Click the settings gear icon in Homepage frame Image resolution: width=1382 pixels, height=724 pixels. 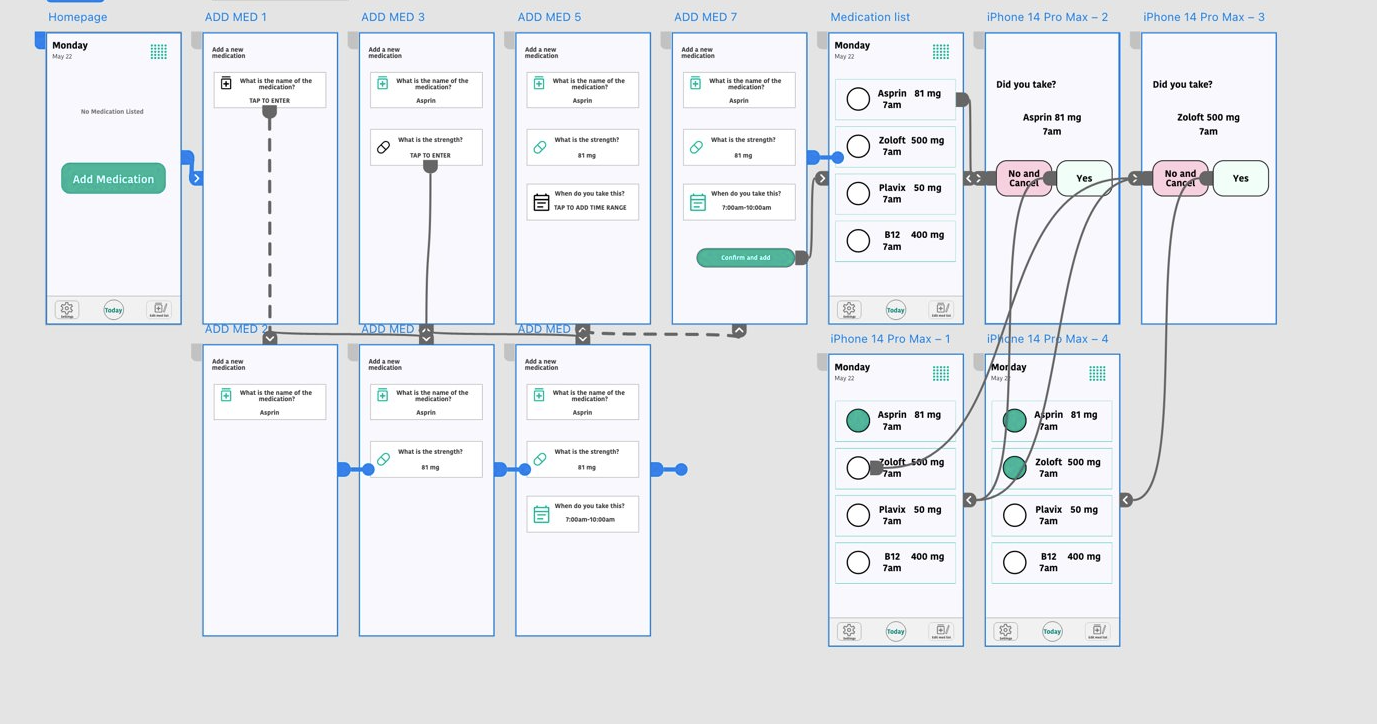pos(67,310)
